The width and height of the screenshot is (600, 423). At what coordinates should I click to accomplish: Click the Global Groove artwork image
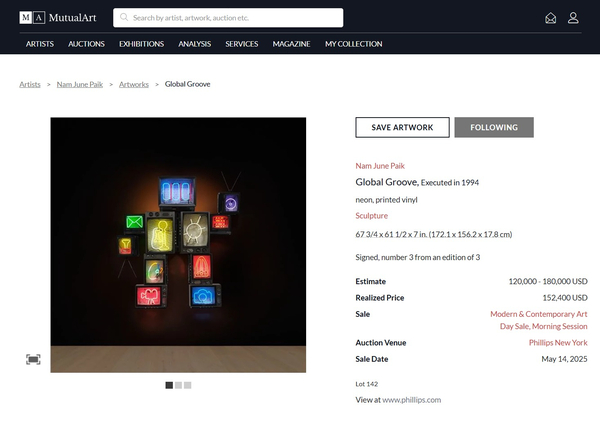tap(178, 245)
